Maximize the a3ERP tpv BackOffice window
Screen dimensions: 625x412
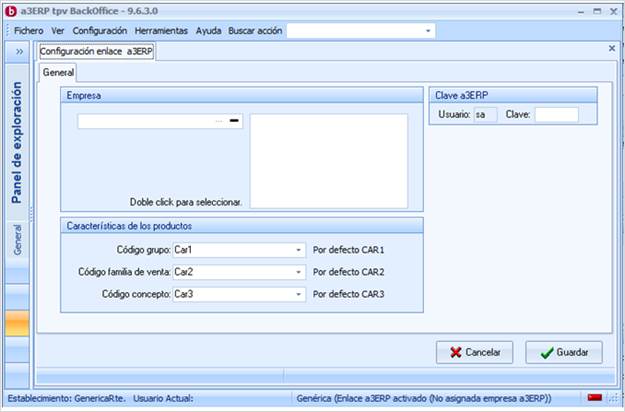tap(597, 11)
